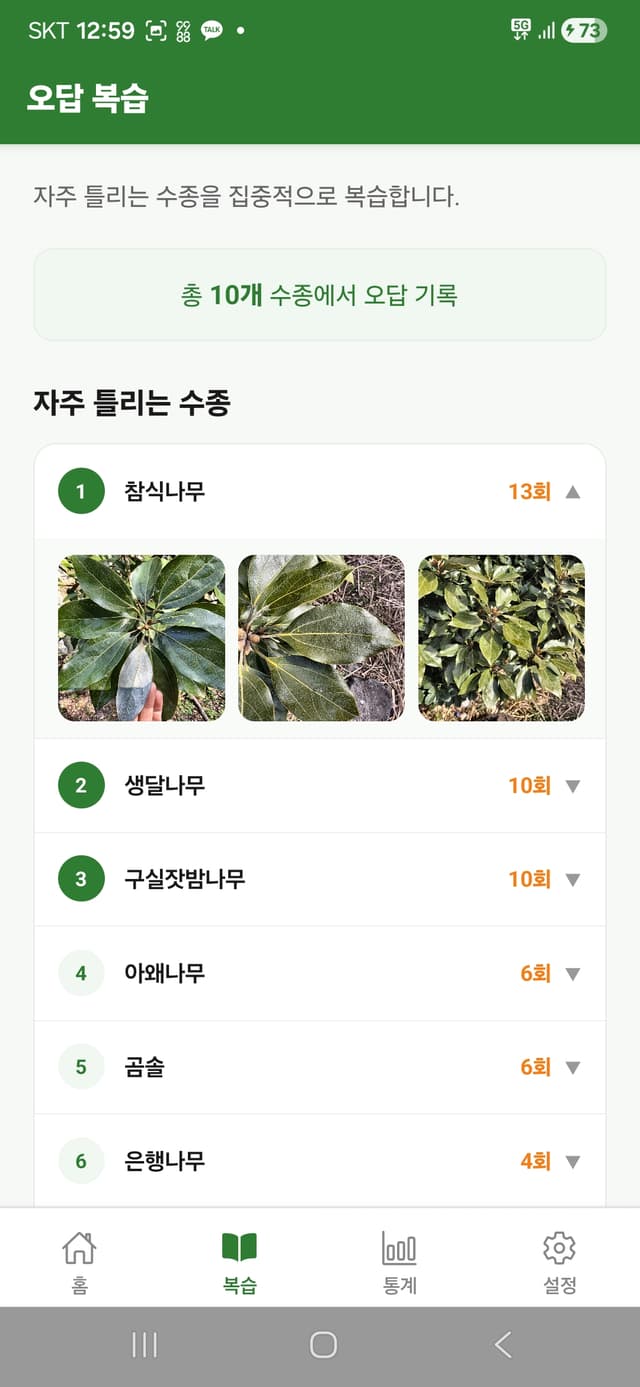This screenshot has width=640, height=1387.
Task: Switch to the 통계 tab
Action: click(399, 1258)
